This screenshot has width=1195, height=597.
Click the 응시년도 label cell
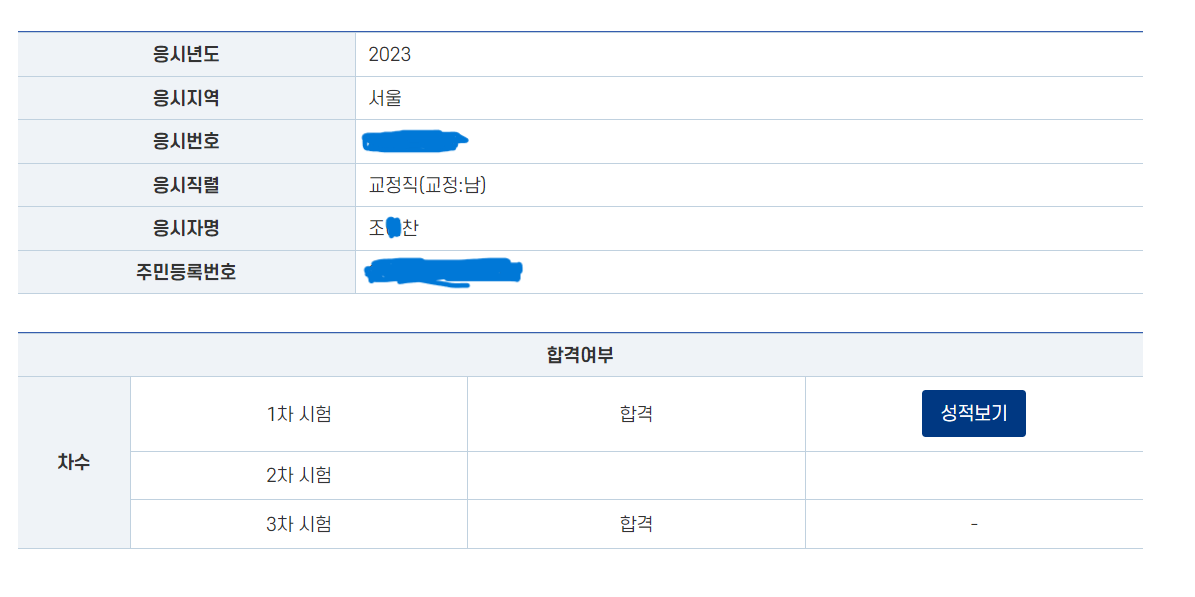(x=186, y=54)
